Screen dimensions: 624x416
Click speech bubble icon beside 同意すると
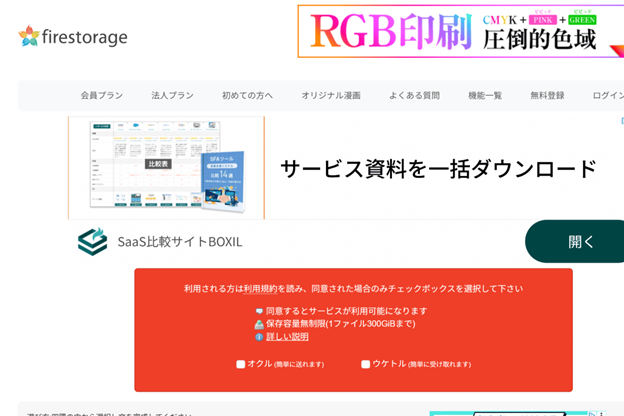click(259, 311)
